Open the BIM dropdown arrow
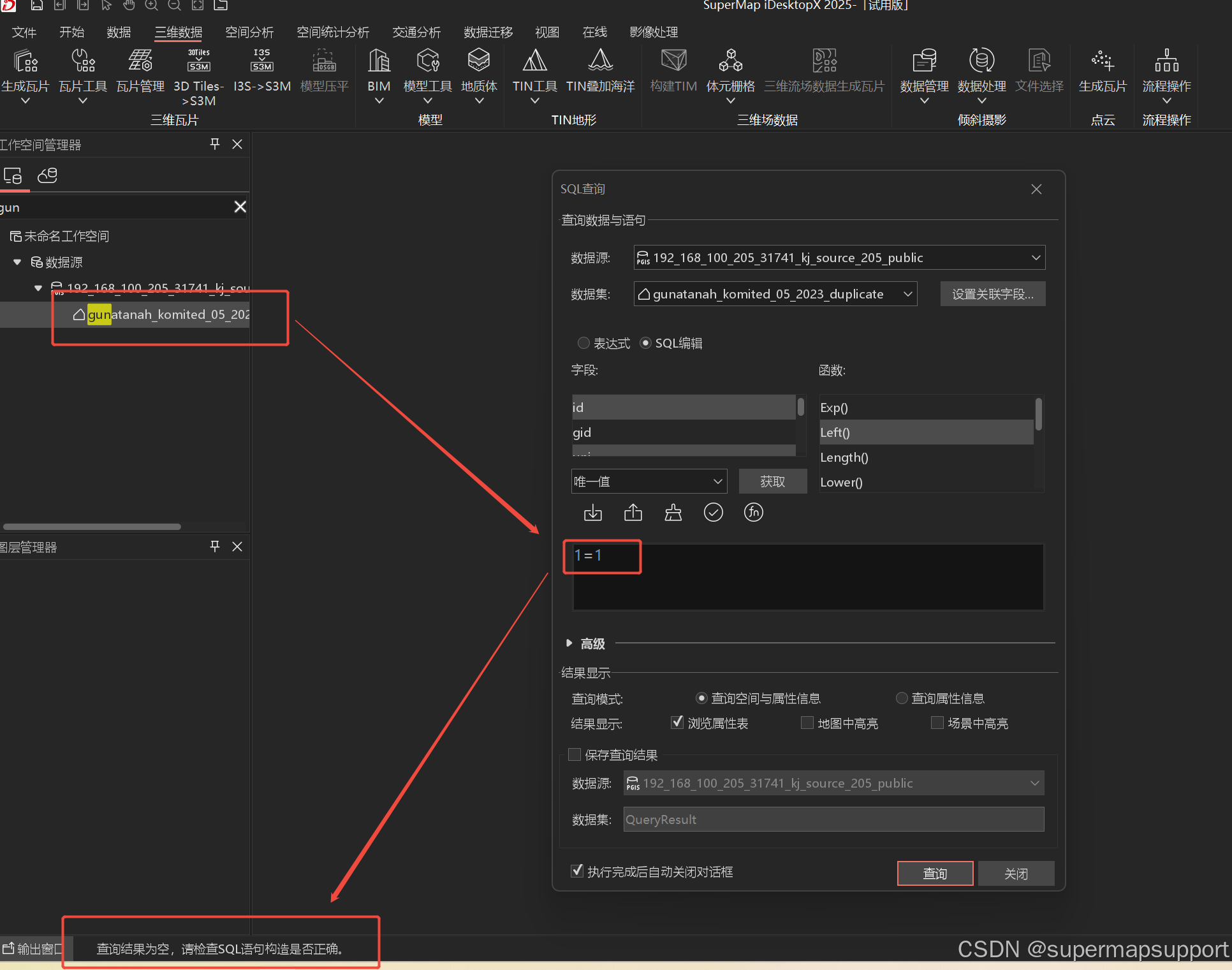Image resolution: width=1232 pixels, height=970 pixels. [x=379, y=101]
